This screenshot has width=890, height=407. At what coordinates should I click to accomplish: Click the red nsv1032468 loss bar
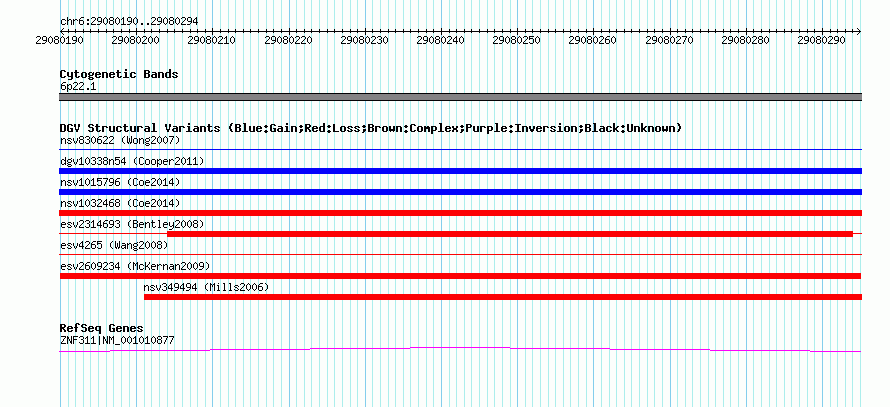click(x=461, y=213)
